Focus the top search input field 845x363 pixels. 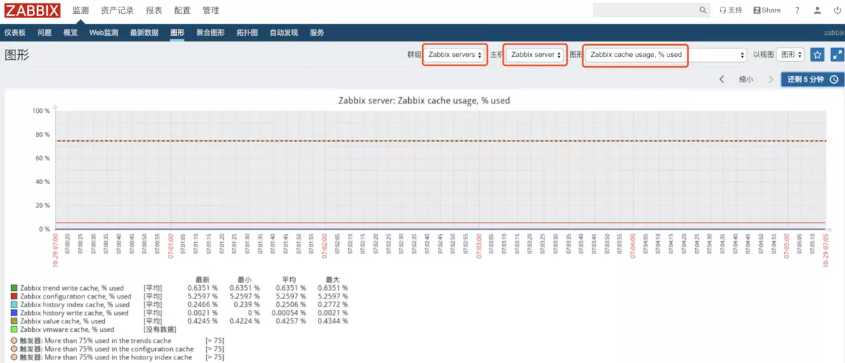[x=646, y=10]
